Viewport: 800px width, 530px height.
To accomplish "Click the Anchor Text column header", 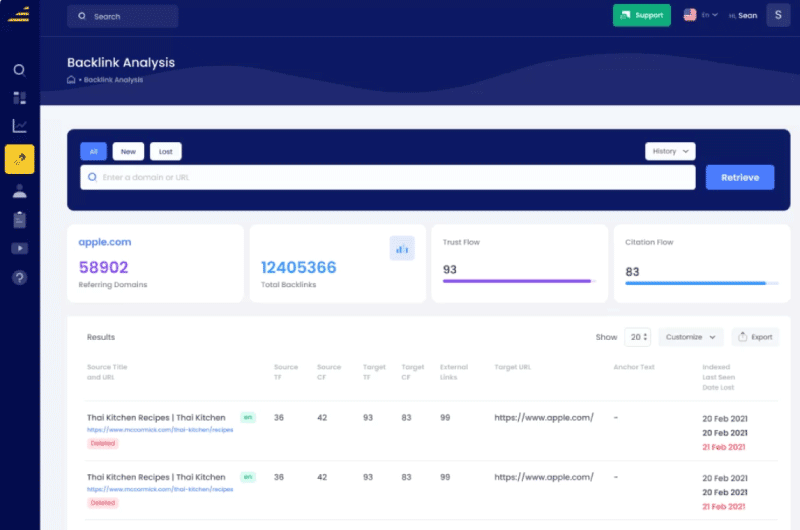I will (634, 367).
